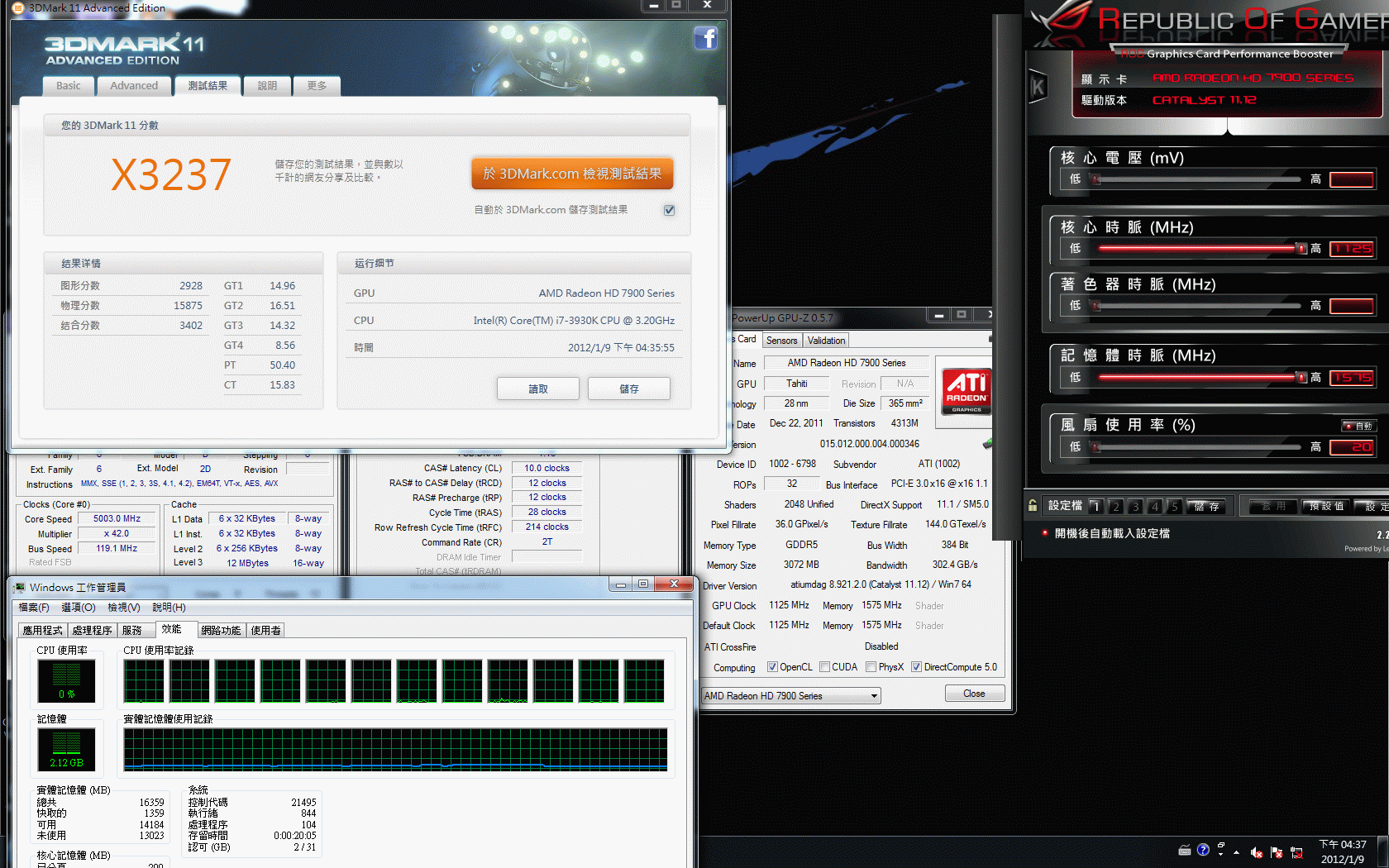Screen dimensions: 1389x868
Task: Click the 預設值 default button in ROG panel
Action: click(x=1326, y=506)
